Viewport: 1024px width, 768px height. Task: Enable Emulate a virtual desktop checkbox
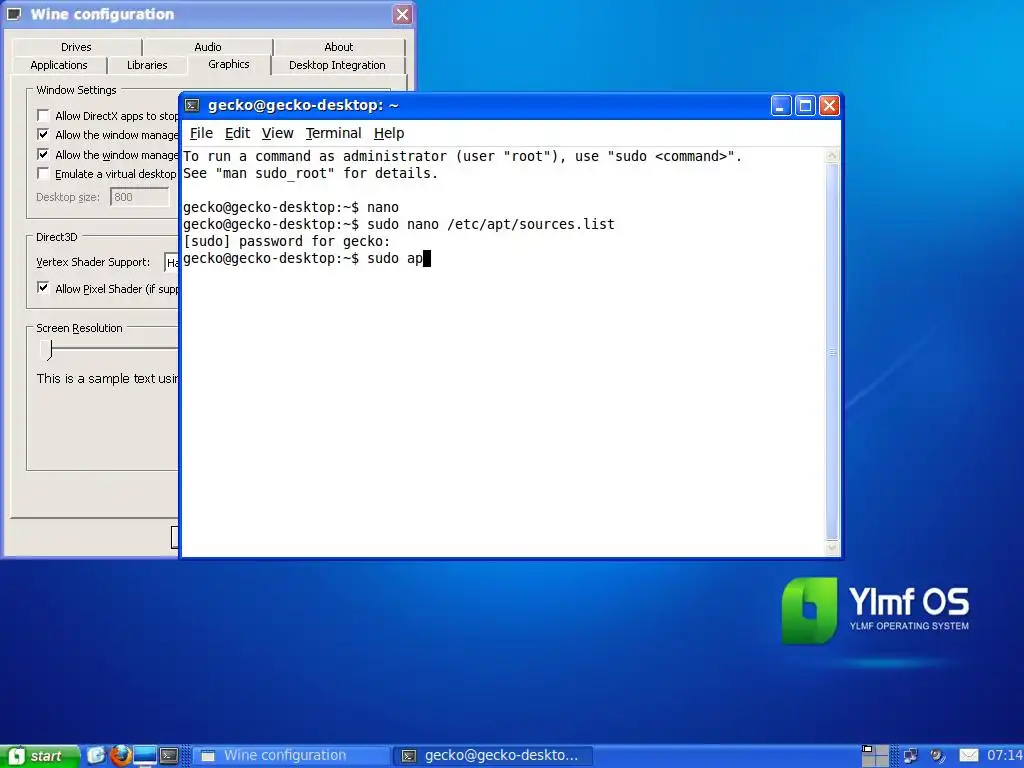coord(43,174)
